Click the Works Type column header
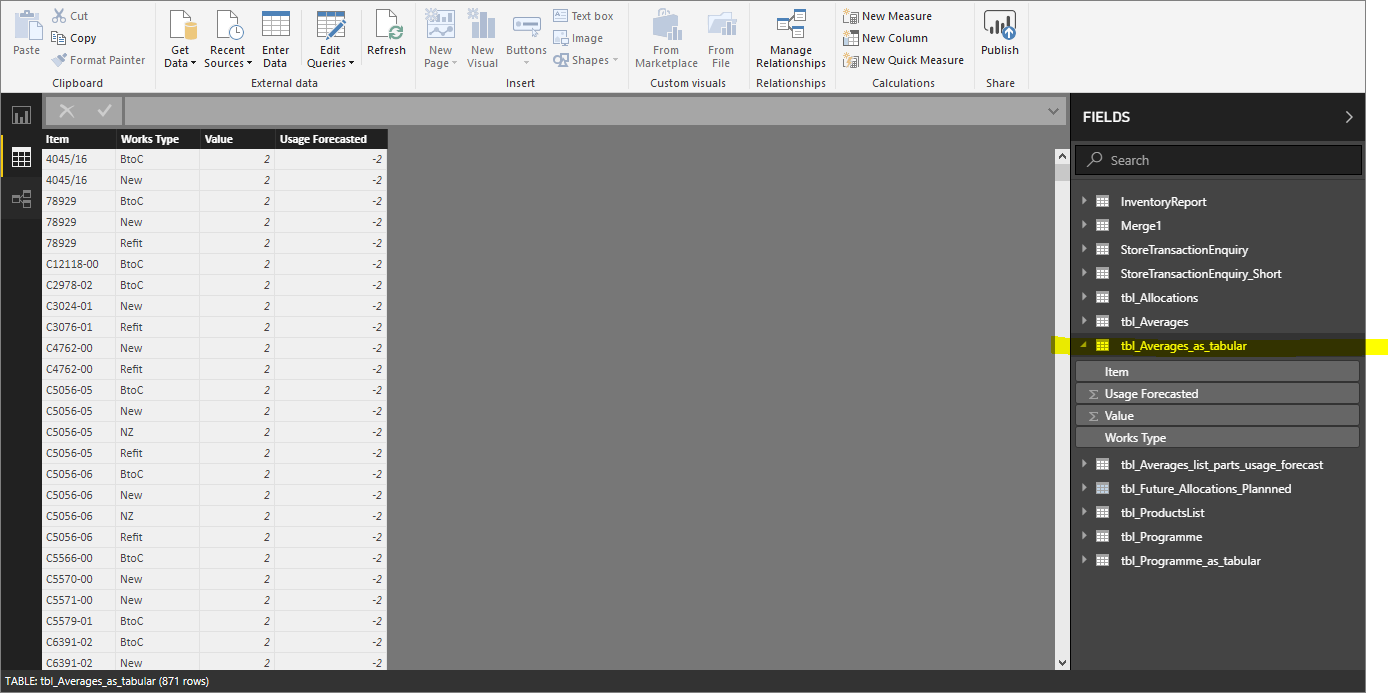 pyautogui.click(x=157, y=139)
